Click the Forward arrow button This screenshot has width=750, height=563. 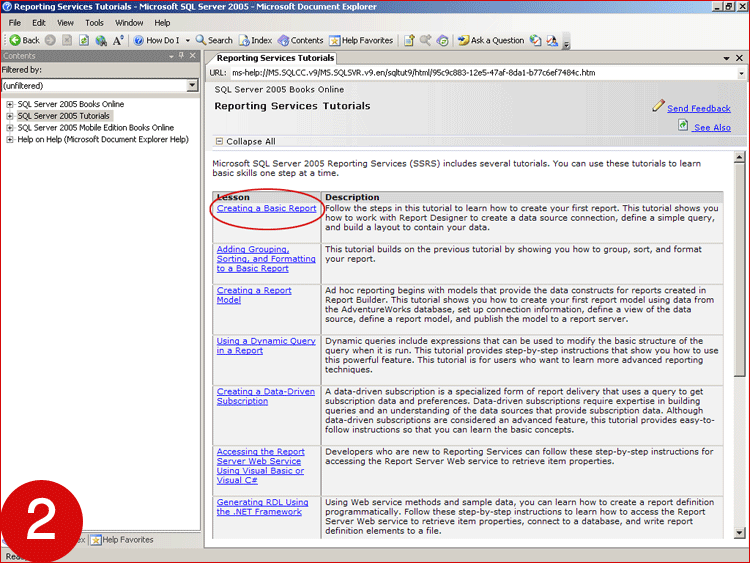50,41
